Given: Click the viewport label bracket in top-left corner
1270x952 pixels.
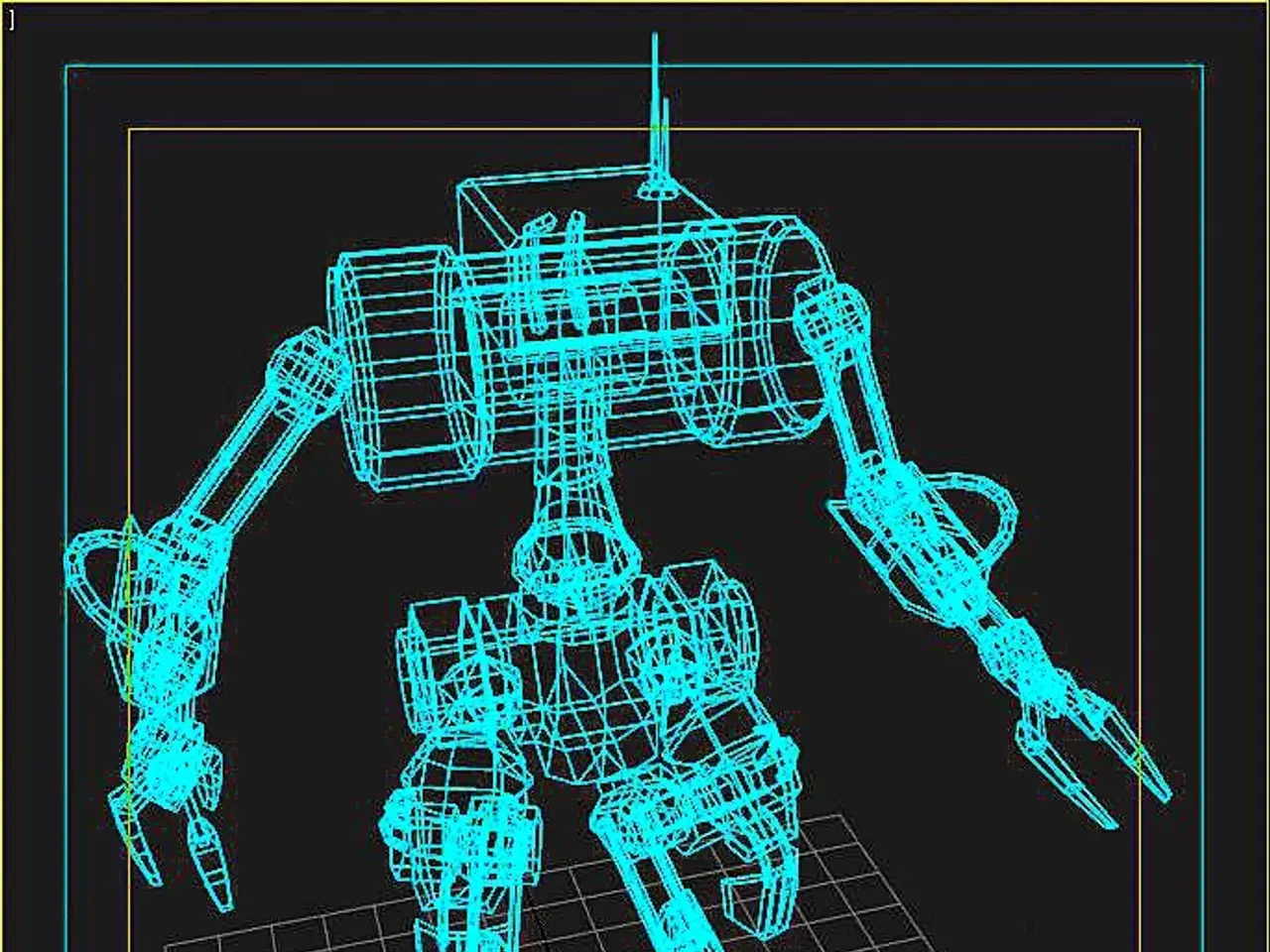Looking at the screenshot, I should pos(11,21).
